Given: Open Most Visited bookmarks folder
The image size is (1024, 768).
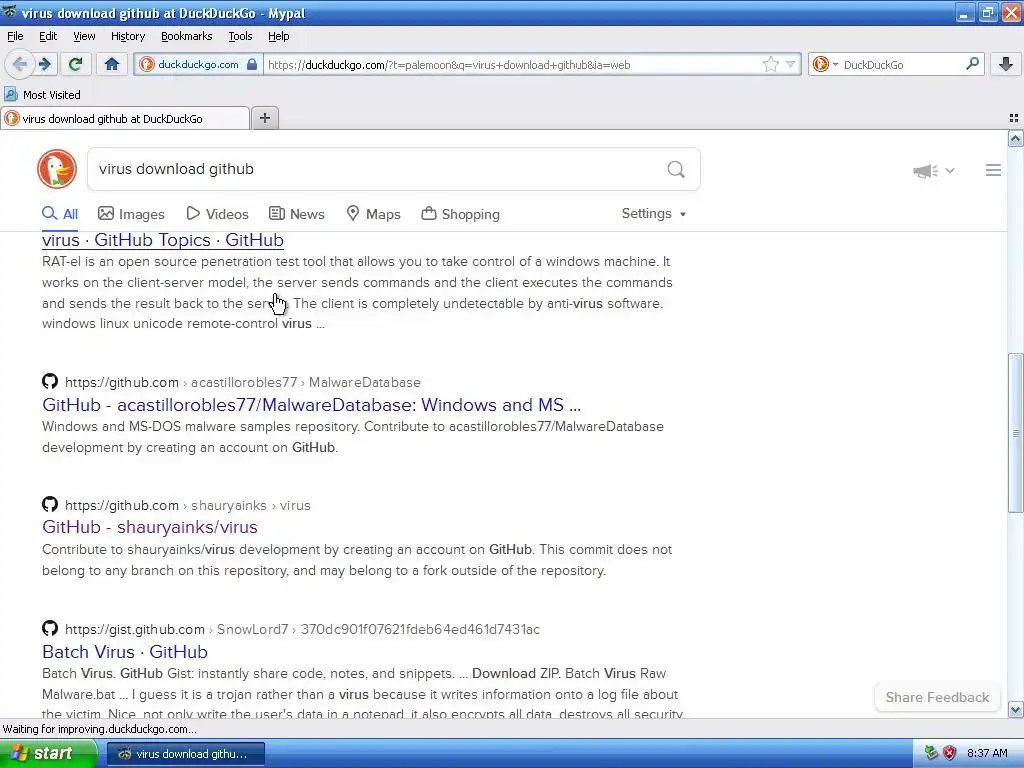Looking at the screenshot, I should click(42, 95).
